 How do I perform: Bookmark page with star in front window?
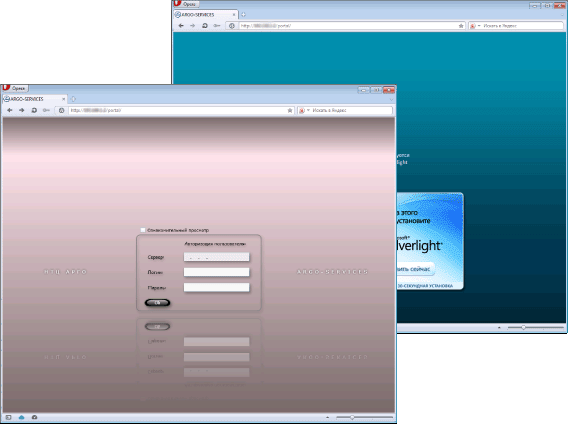click(x=290, y=110)
